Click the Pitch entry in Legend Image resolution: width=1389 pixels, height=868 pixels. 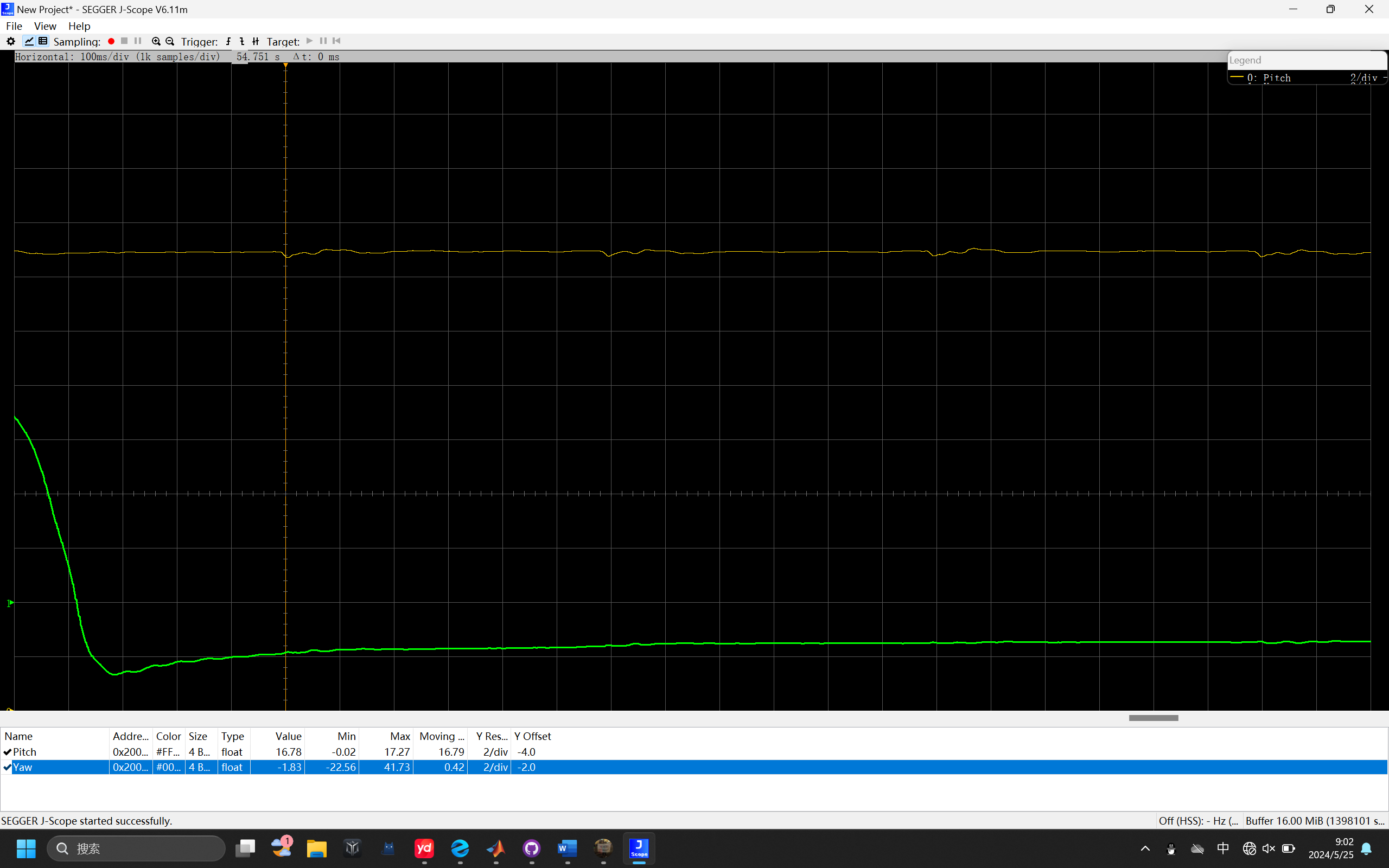click(x=1276, y=78)
